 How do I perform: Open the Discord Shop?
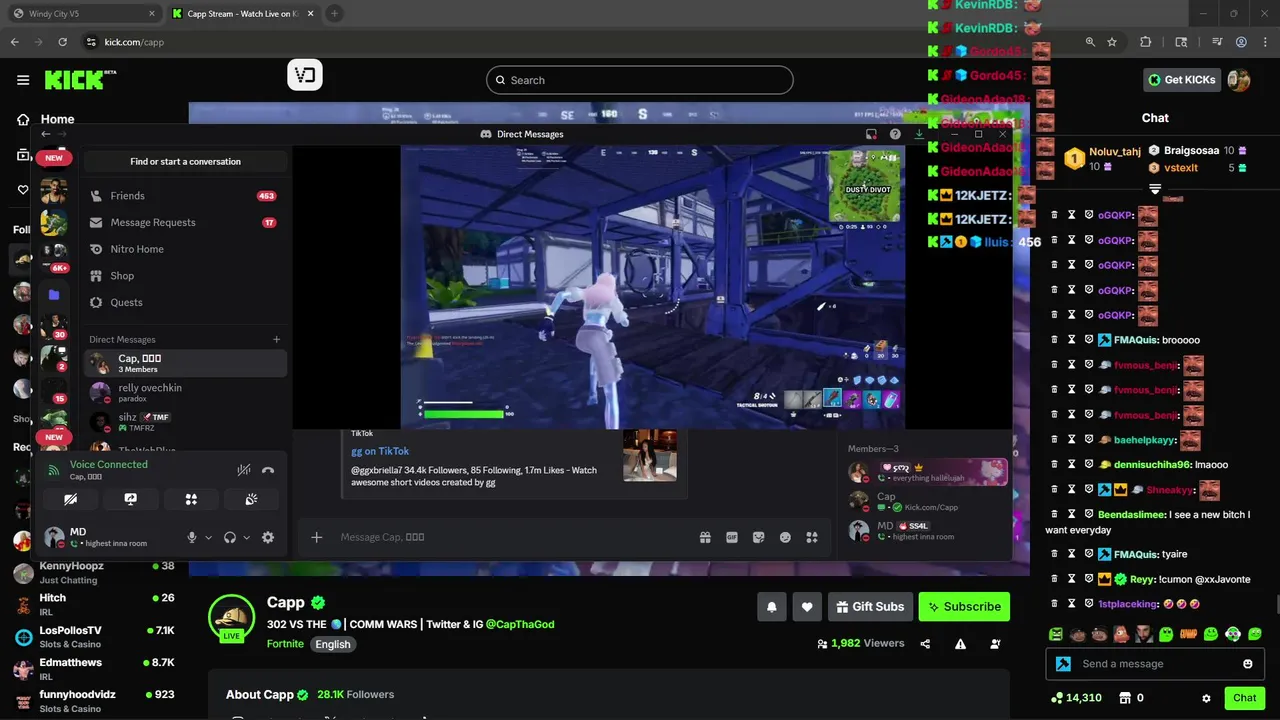point(185,276)
